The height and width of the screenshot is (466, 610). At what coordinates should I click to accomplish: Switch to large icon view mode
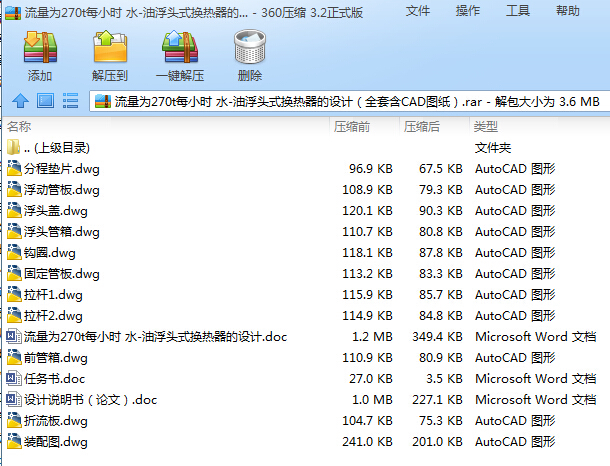46,101
